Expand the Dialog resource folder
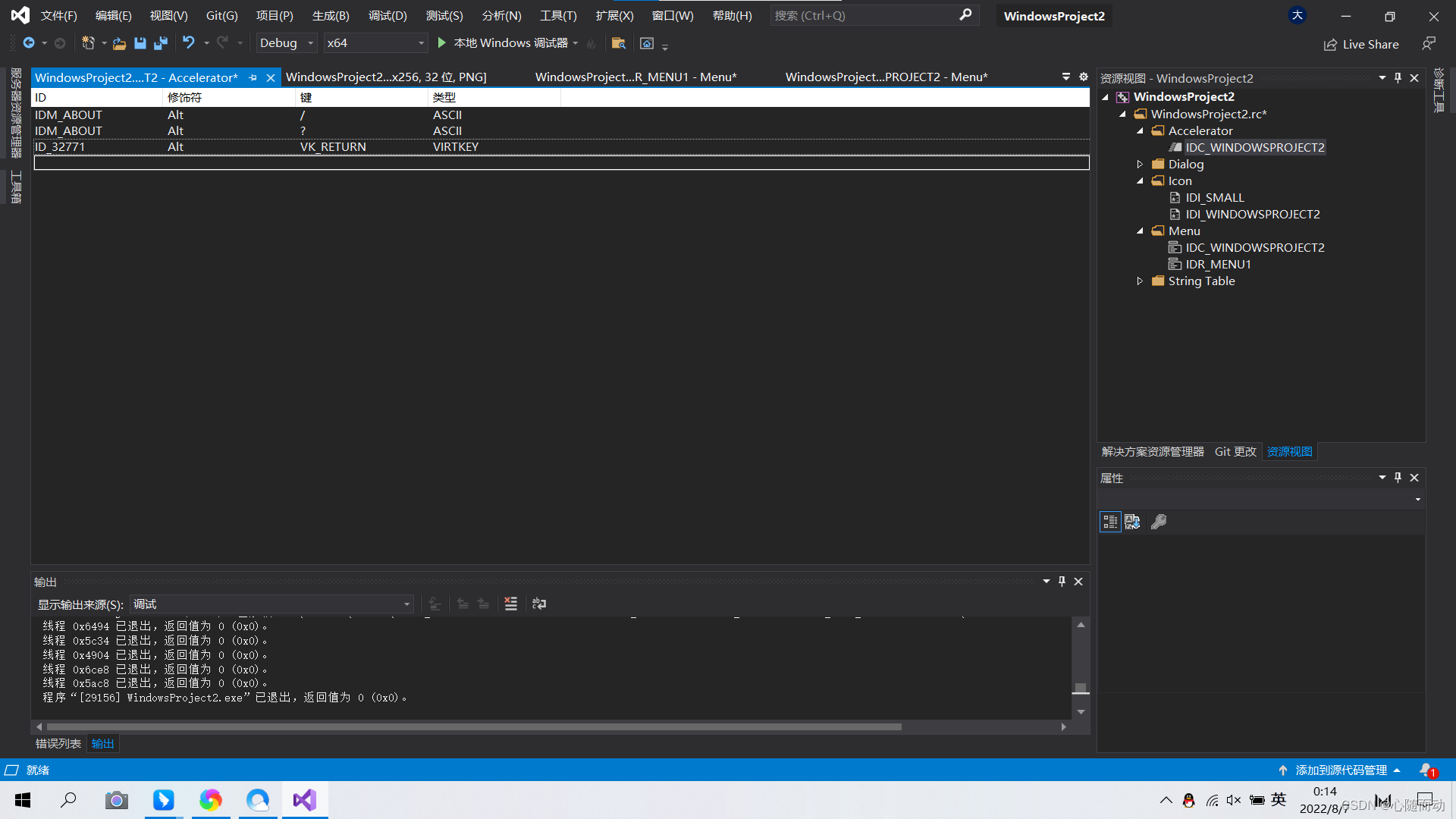 click(x=1140, y=164)
